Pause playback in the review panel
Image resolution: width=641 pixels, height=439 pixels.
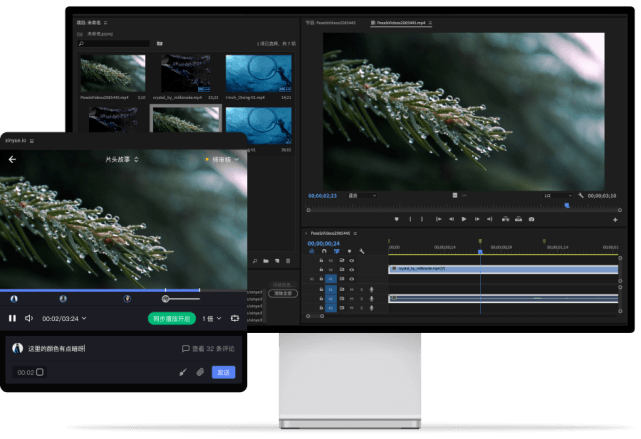13,318
